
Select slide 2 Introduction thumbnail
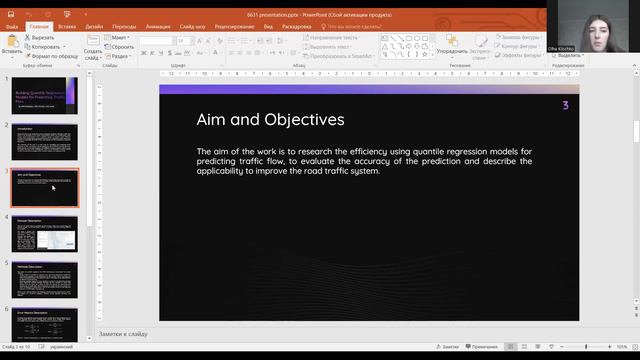tap(44, 142)
